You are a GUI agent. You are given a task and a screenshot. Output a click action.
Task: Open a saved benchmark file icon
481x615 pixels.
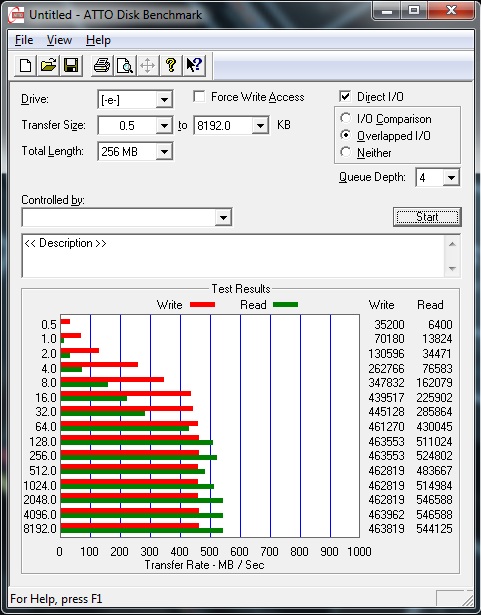[48, 65]
